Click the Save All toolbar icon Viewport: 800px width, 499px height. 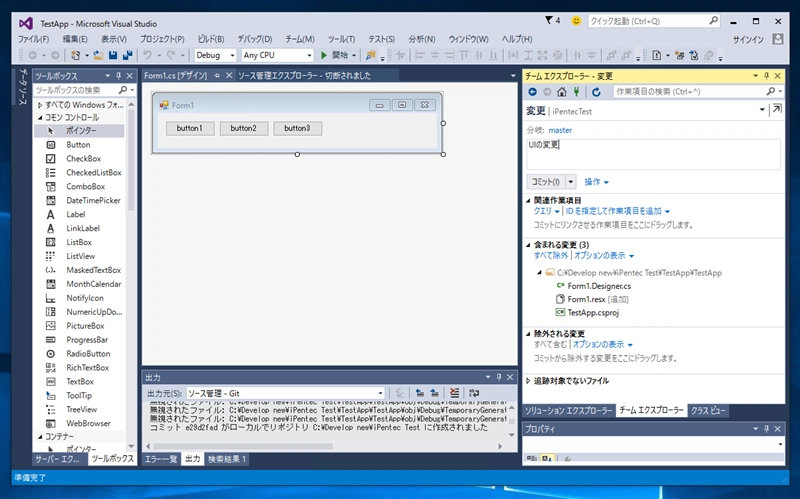point(127,55)
